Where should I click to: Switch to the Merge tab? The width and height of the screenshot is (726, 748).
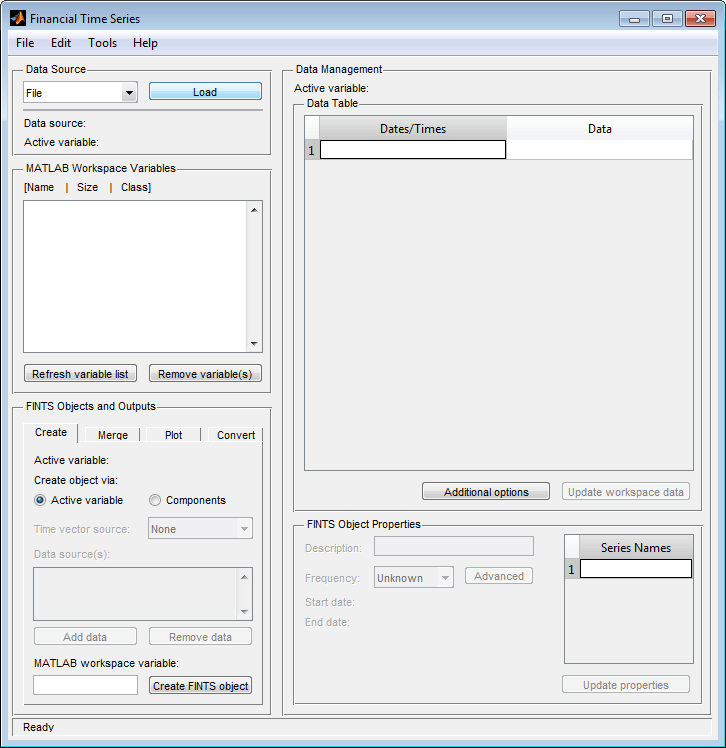[113, 435]
